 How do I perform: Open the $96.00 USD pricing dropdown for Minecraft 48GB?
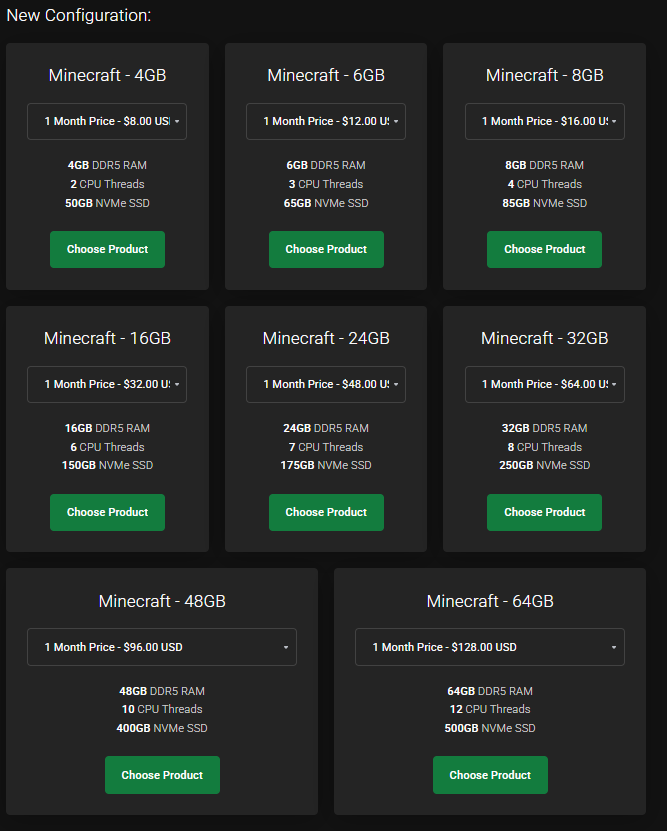(x=161, y=647)
